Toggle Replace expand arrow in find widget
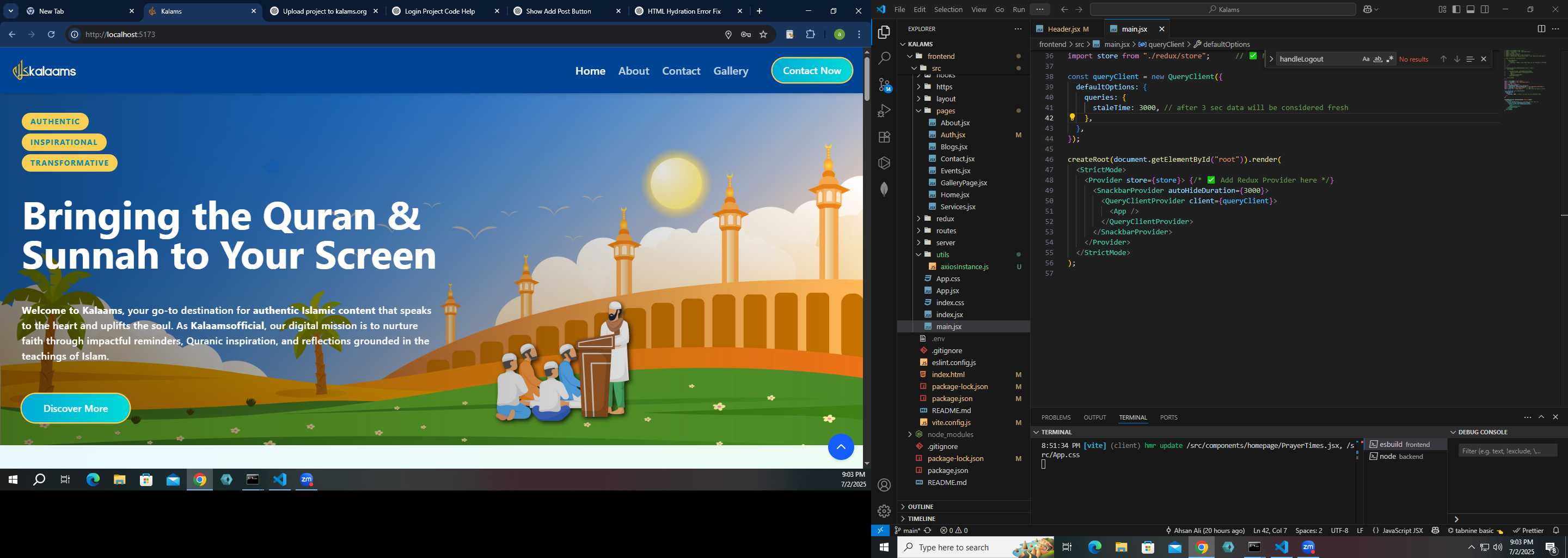The image size is (1568, 558). (x=1271, y=59)
